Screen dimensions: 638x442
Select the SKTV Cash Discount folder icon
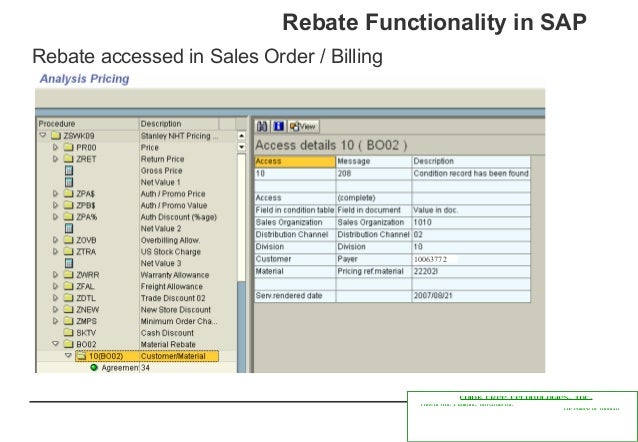tap(68, 333)
